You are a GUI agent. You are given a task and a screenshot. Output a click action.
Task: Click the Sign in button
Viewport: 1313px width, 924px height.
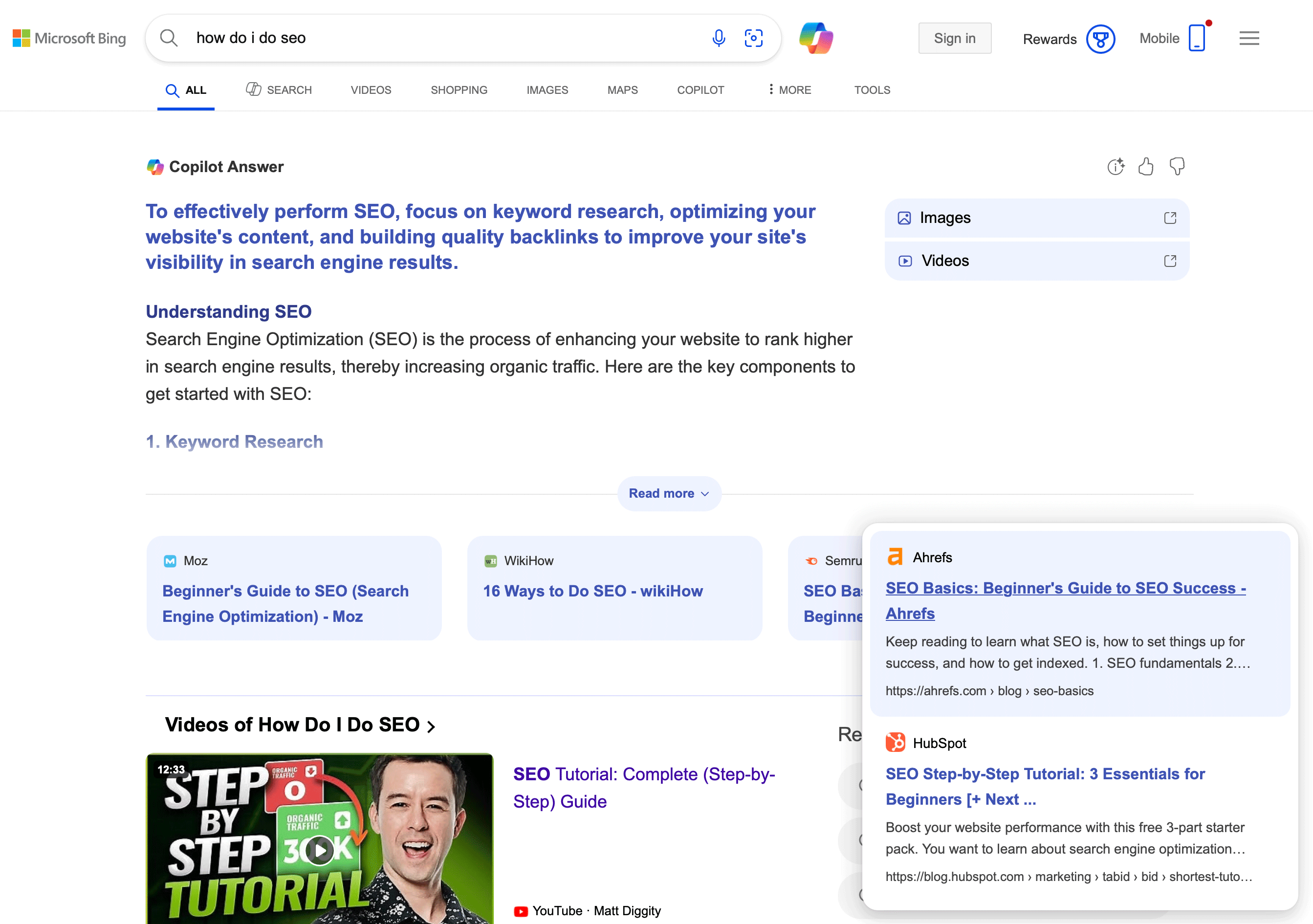(954, 38)
